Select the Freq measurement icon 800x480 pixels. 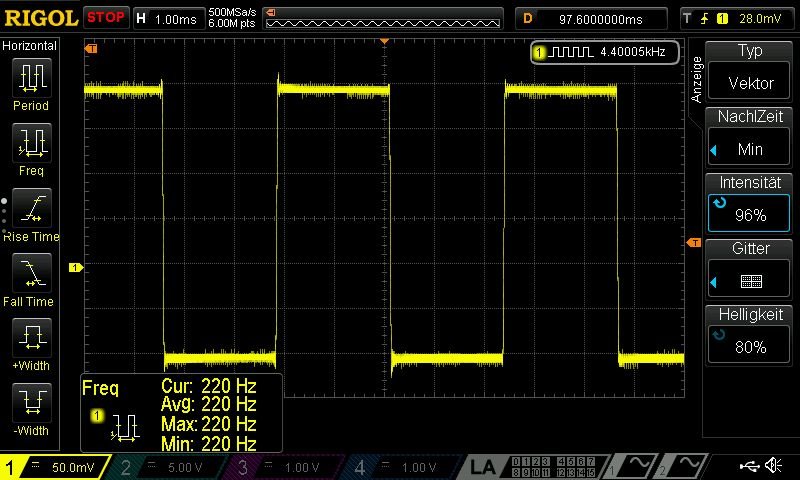[x=32, y=143]
